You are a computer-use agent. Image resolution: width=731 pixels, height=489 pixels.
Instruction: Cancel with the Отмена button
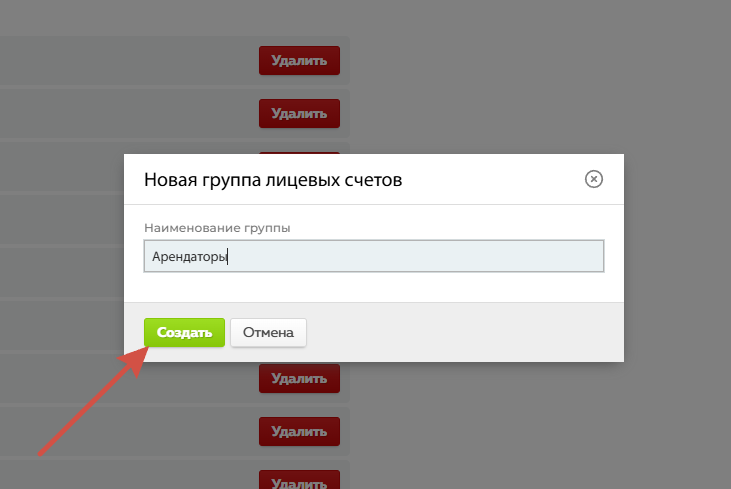click(268, 333)
